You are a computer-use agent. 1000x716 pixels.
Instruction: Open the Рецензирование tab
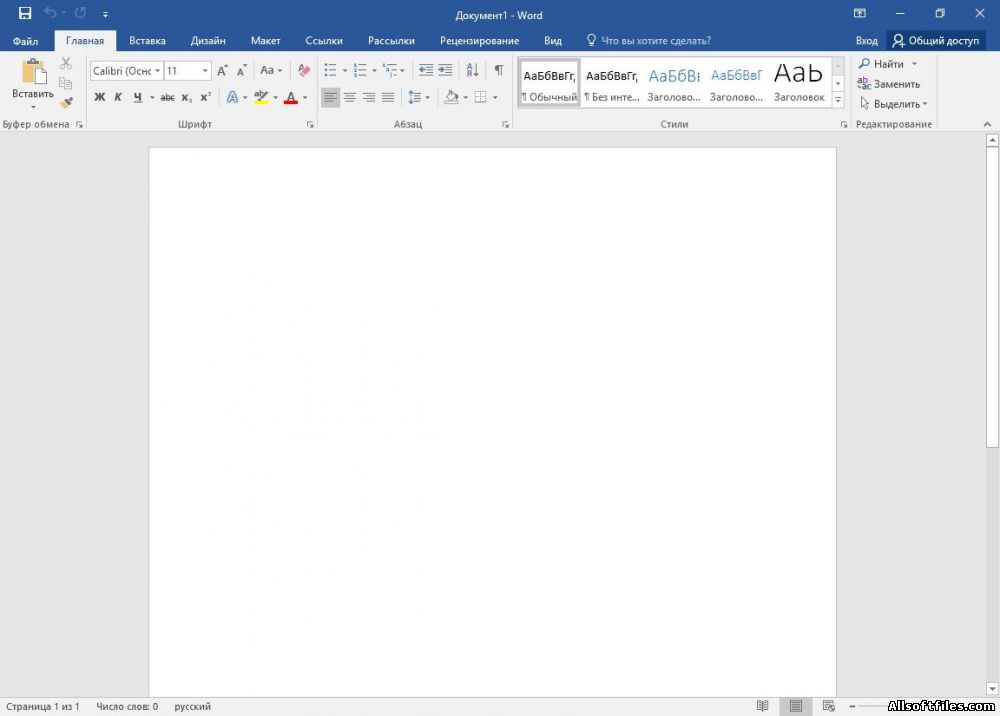click(479, 40)
